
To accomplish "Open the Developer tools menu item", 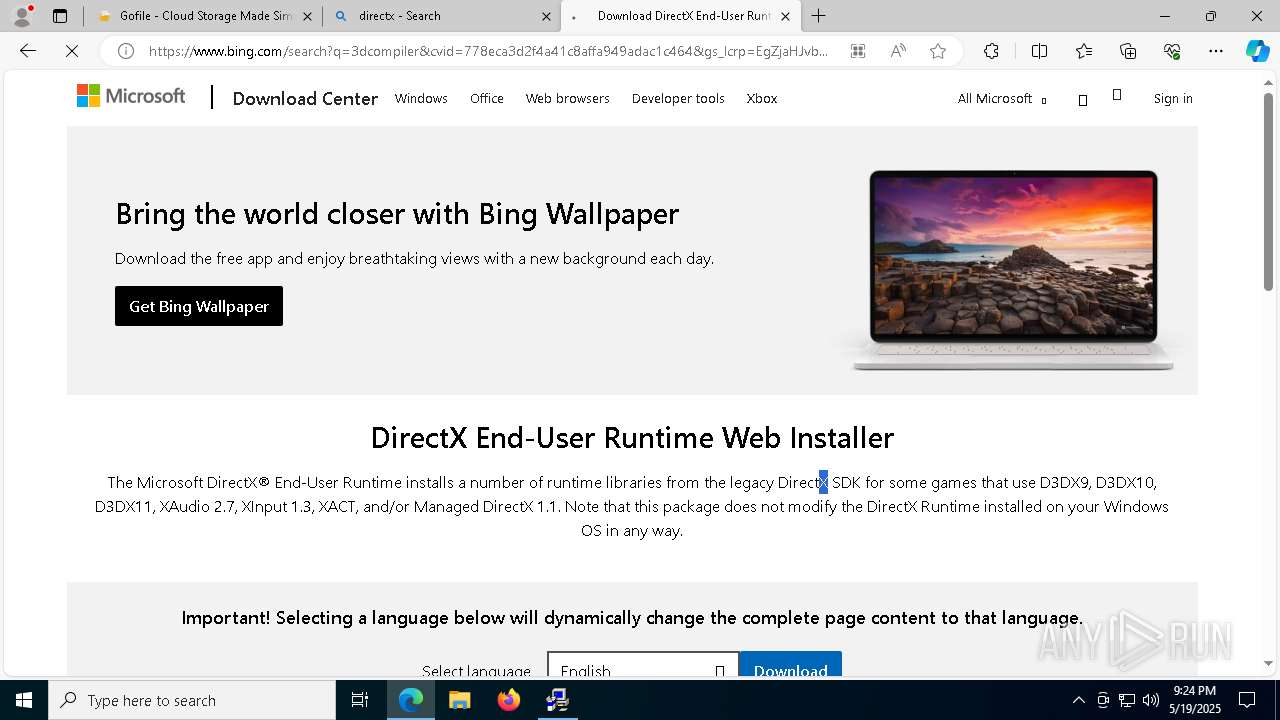I will (678, 98).
